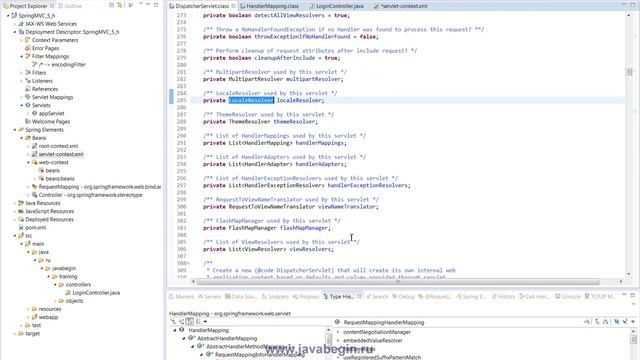Screen dimensions: 640x360
Task: Click the AbstractHandlerMapping class icon
Action: (x=191, y=338)
